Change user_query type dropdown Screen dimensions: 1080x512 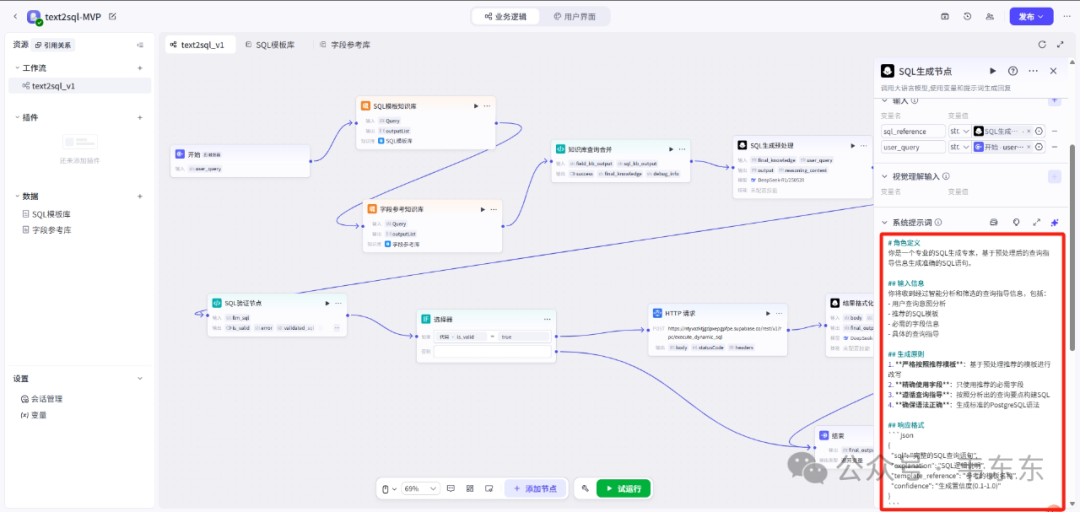pos(959,147)
